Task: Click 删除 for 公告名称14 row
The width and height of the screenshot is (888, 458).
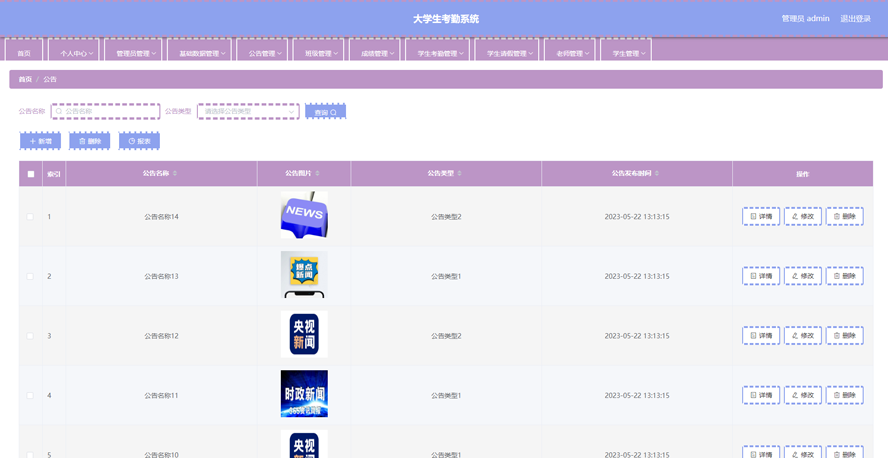Action: coord(845,216)
